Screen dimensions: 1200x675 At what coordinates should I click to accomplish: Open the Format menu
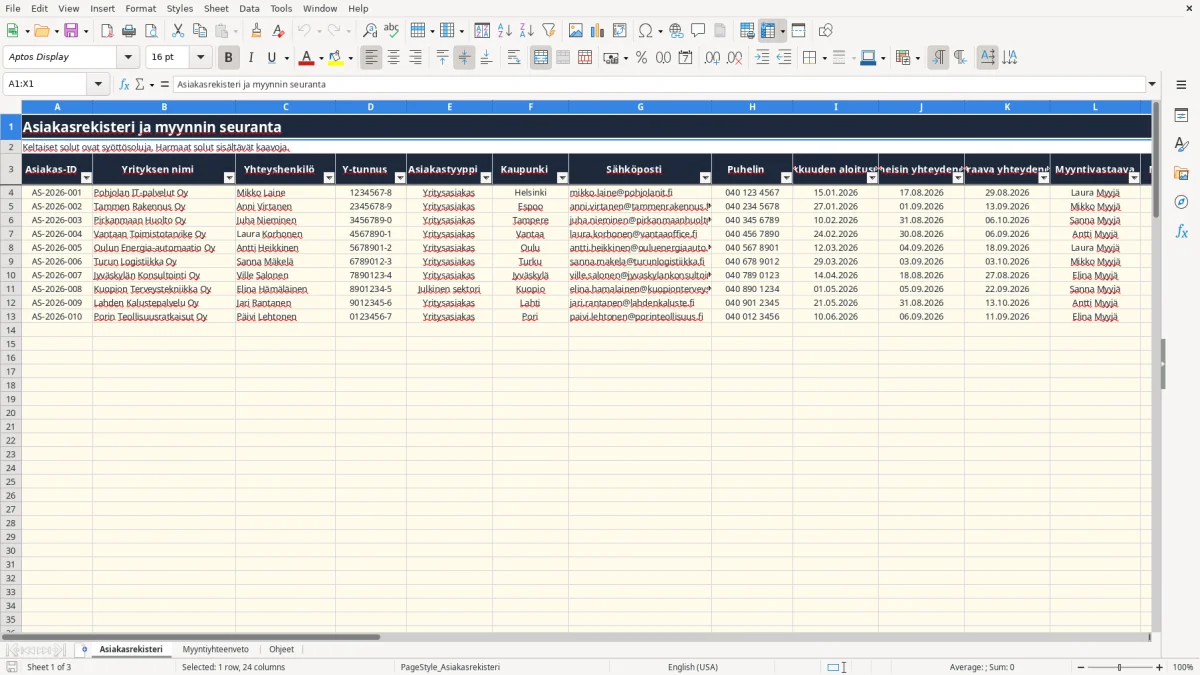click(140, 8)
